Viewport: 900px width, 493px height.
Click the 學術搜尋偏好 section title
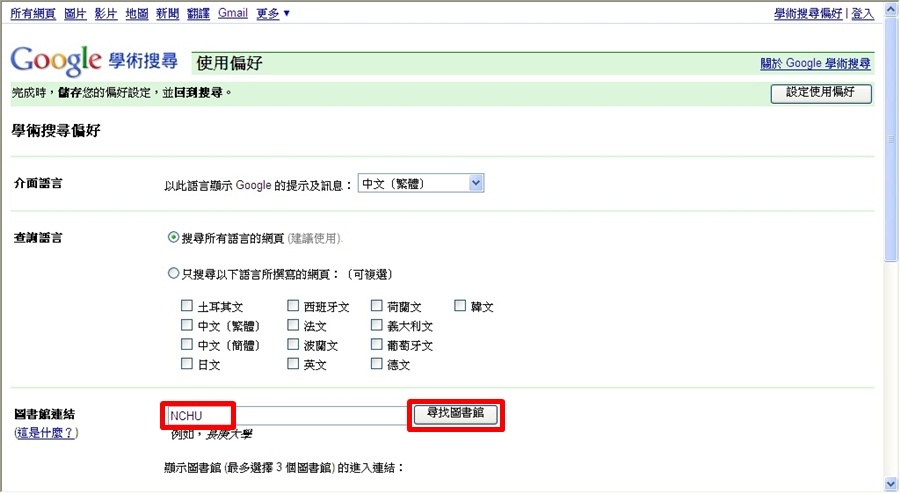click(56, 131)
